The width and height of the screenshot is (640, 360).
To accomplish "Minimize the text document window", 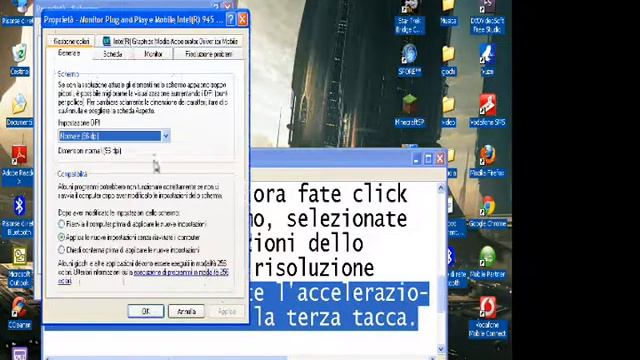I will click(x=416, y=159).
